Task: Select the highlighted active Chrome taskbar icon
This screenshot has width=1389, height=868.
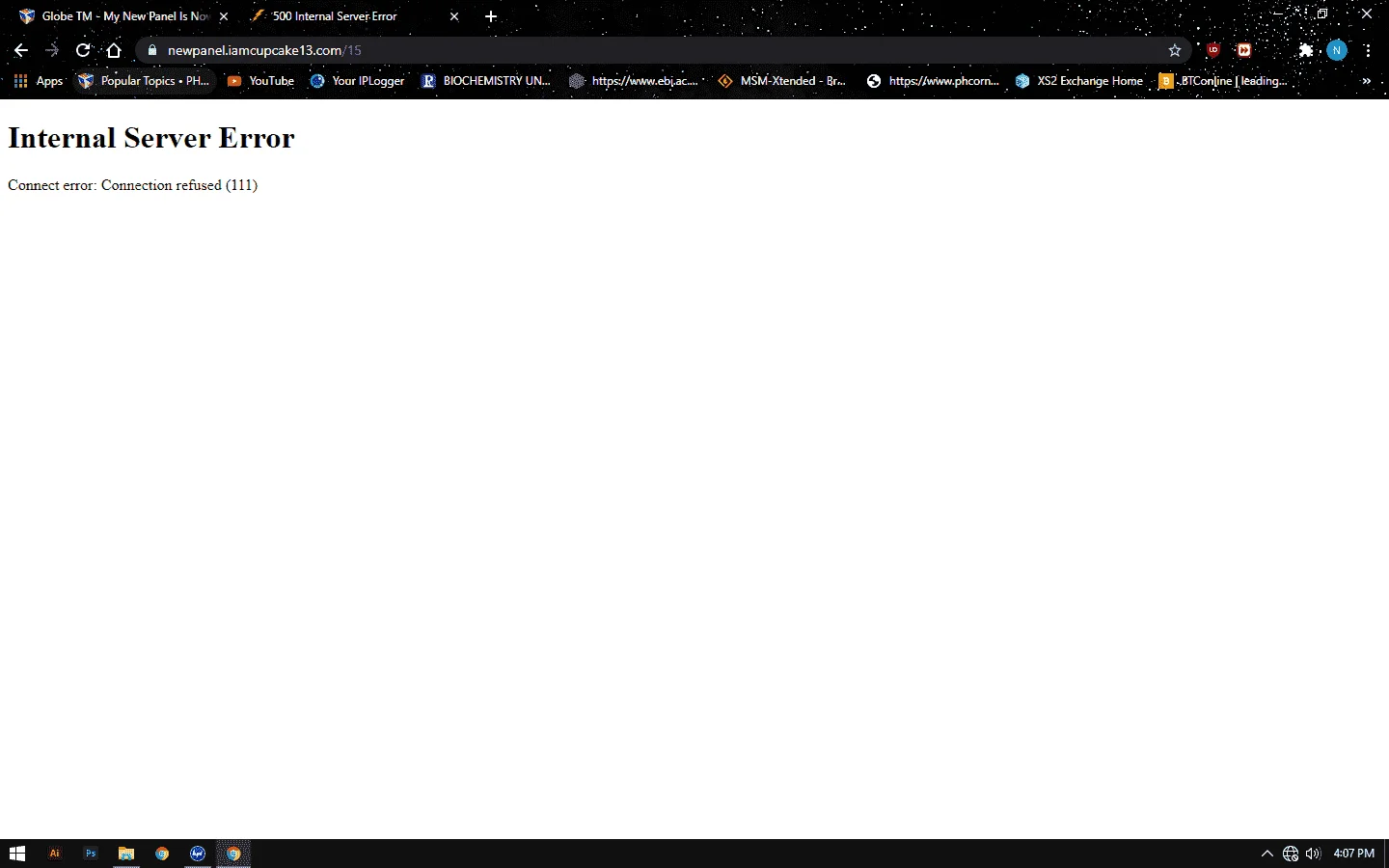Action: pos(233,854)
